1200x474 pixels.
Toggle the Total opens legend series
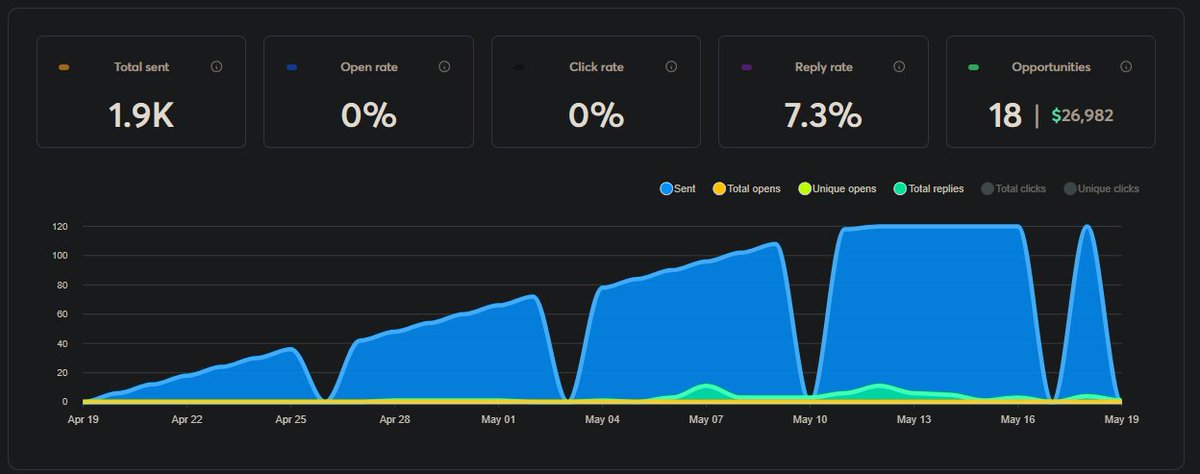pyautogui.click(x=746, y=188)
